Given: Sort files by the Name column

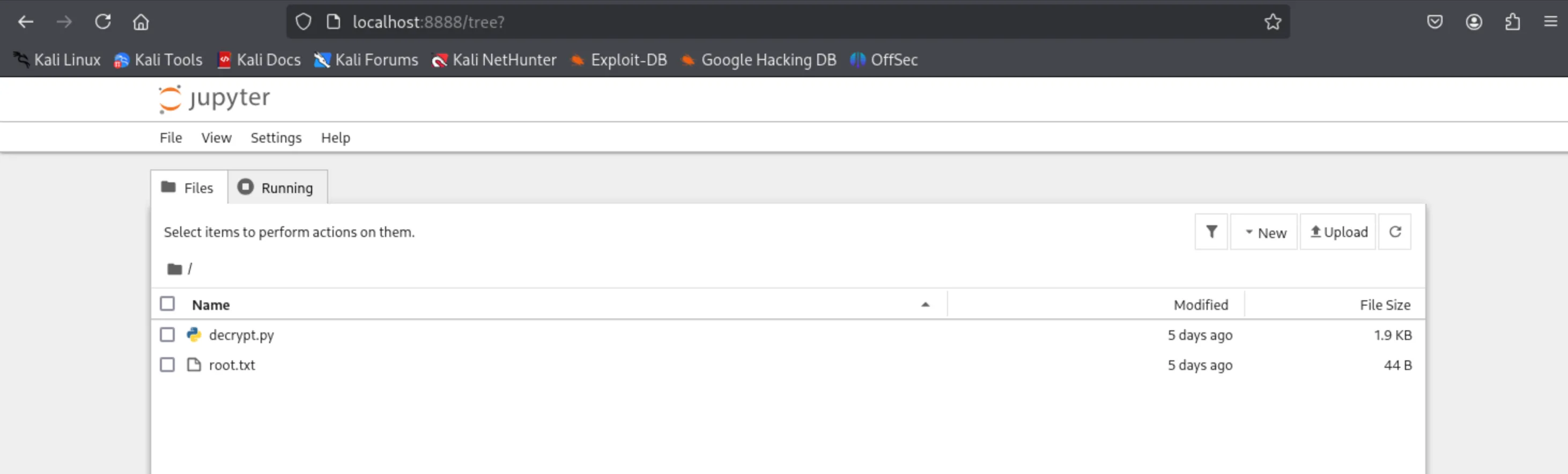Looking at the screenshot, I should point(211,305).
